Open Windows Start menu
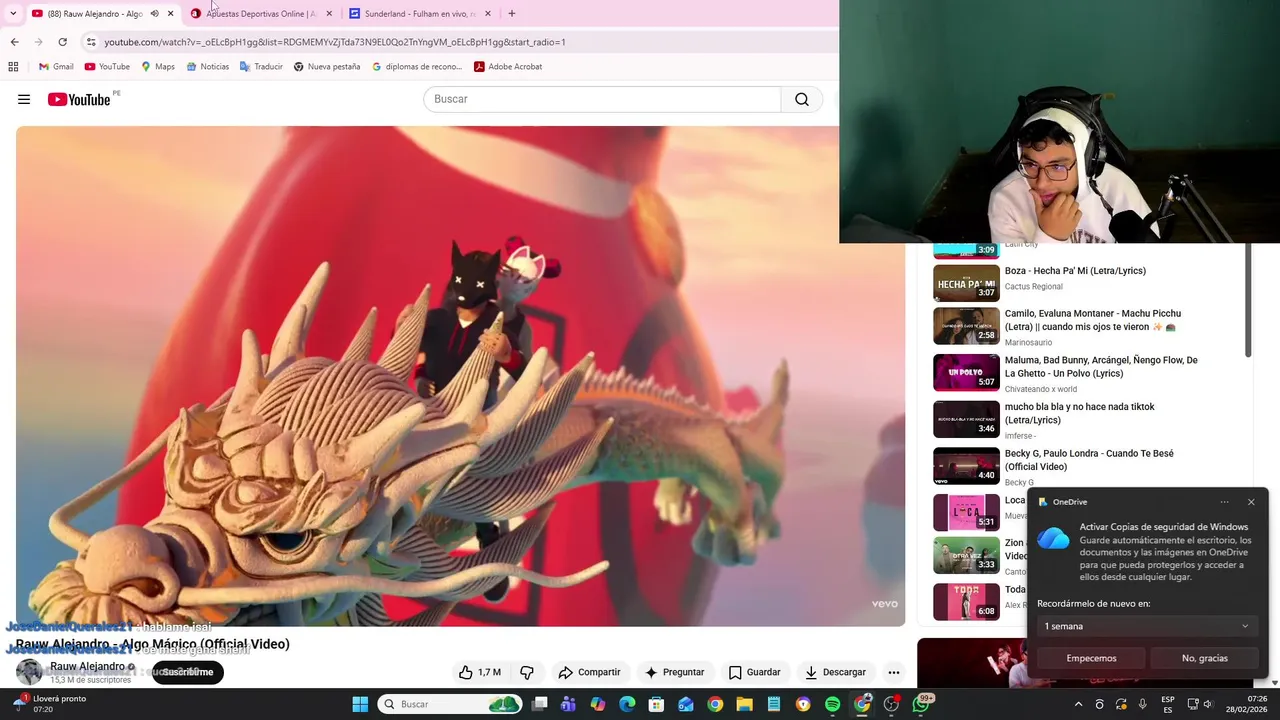Screen dimensions: 1280x720 [x=360, y=704]
